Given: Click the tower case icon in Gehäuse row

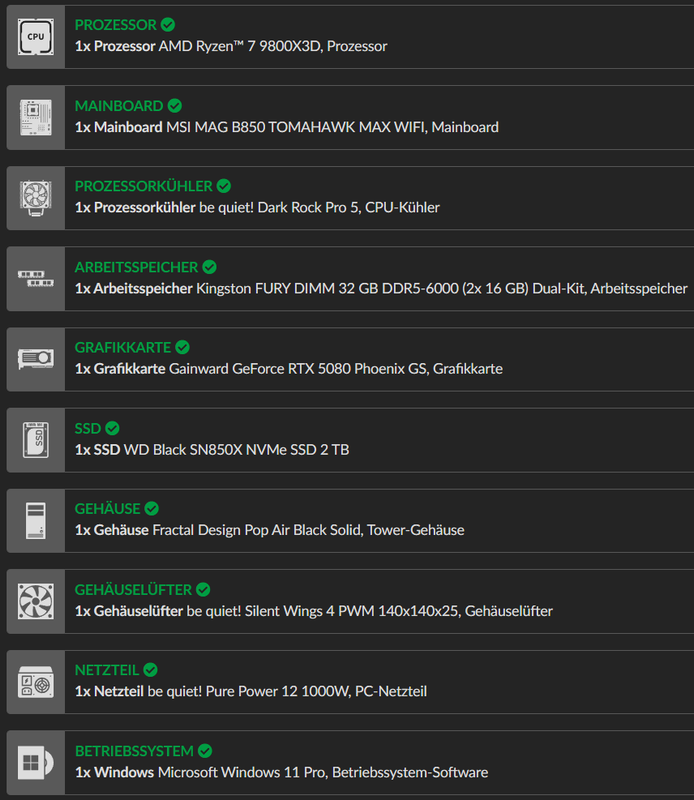Looking at the screenshot, I should tap(36, 520).
